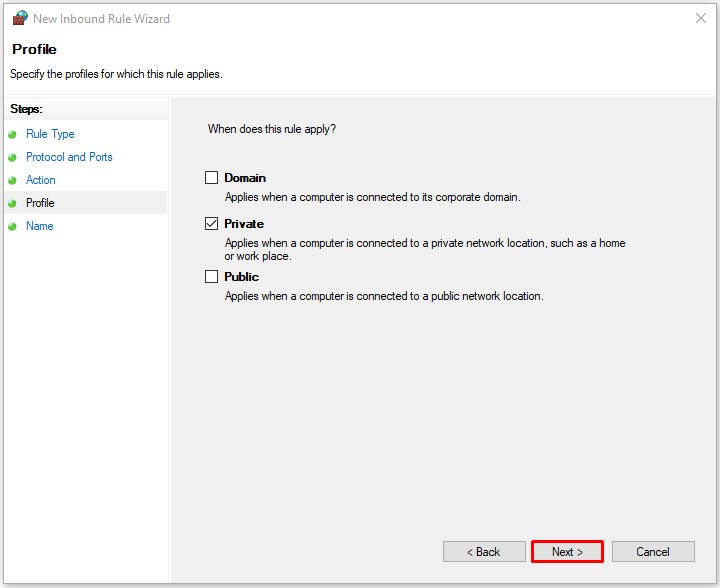Tick the Public profile checkbox
The height and width of the screenshot is (588, 720).
pyautogui.click(x=211, y=277)
